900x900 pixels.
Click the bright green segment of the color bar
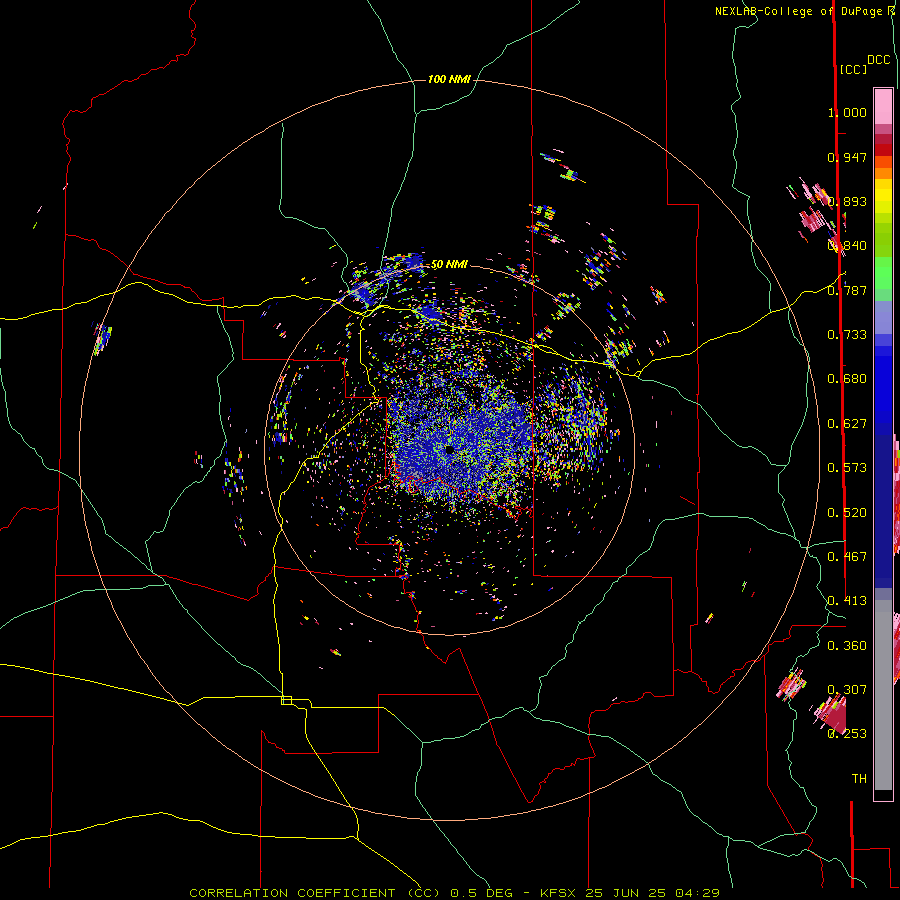tap(883, 273)
